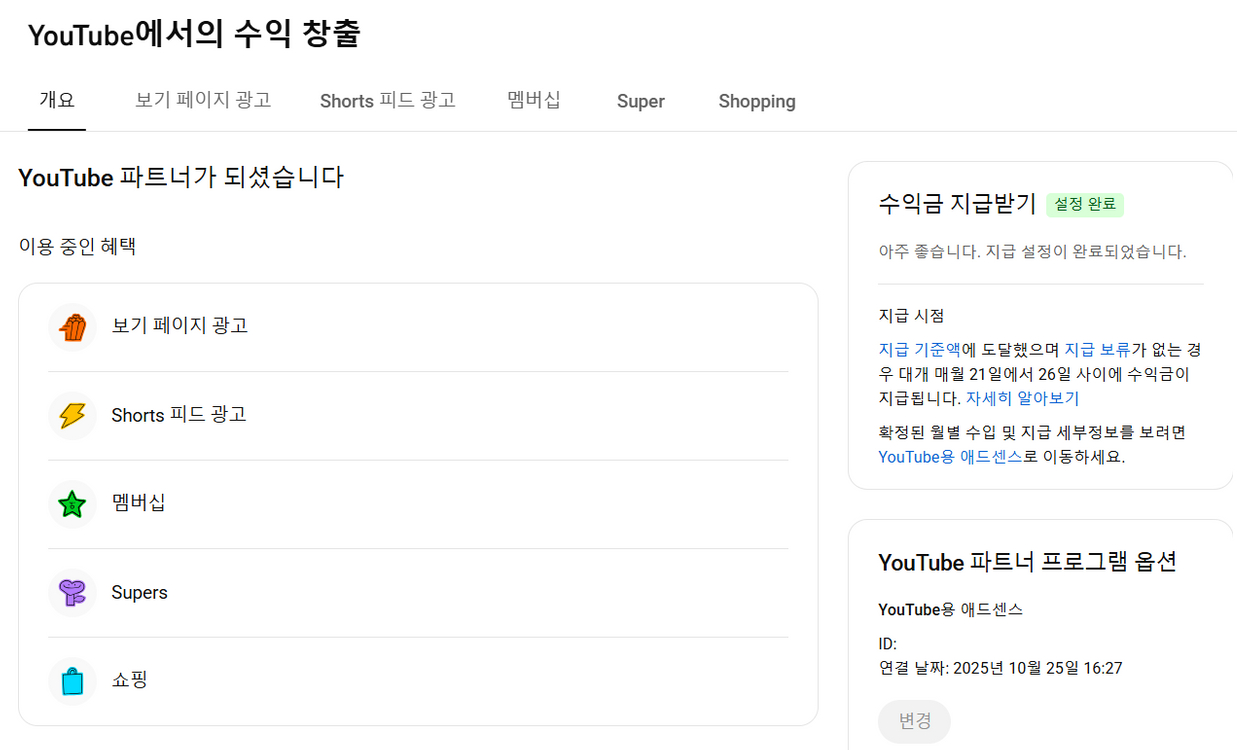The width and height of the screenshot is (1237, 750).
Task: Select the Super tab
Action: [x=640, y=101]
